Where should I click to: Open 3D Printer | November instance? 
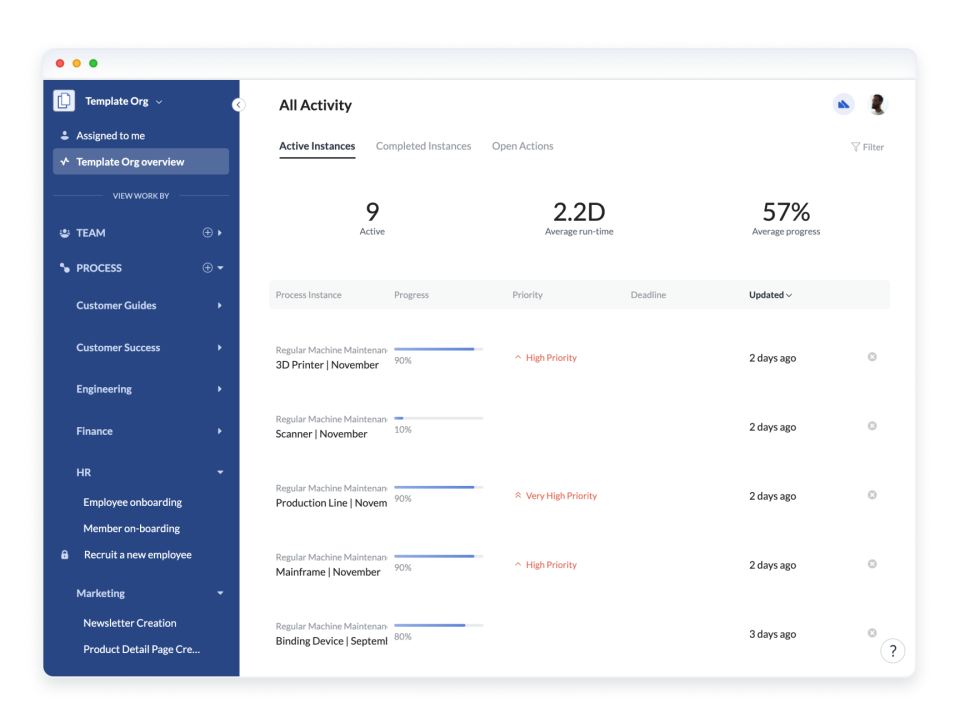coord(328,365)
